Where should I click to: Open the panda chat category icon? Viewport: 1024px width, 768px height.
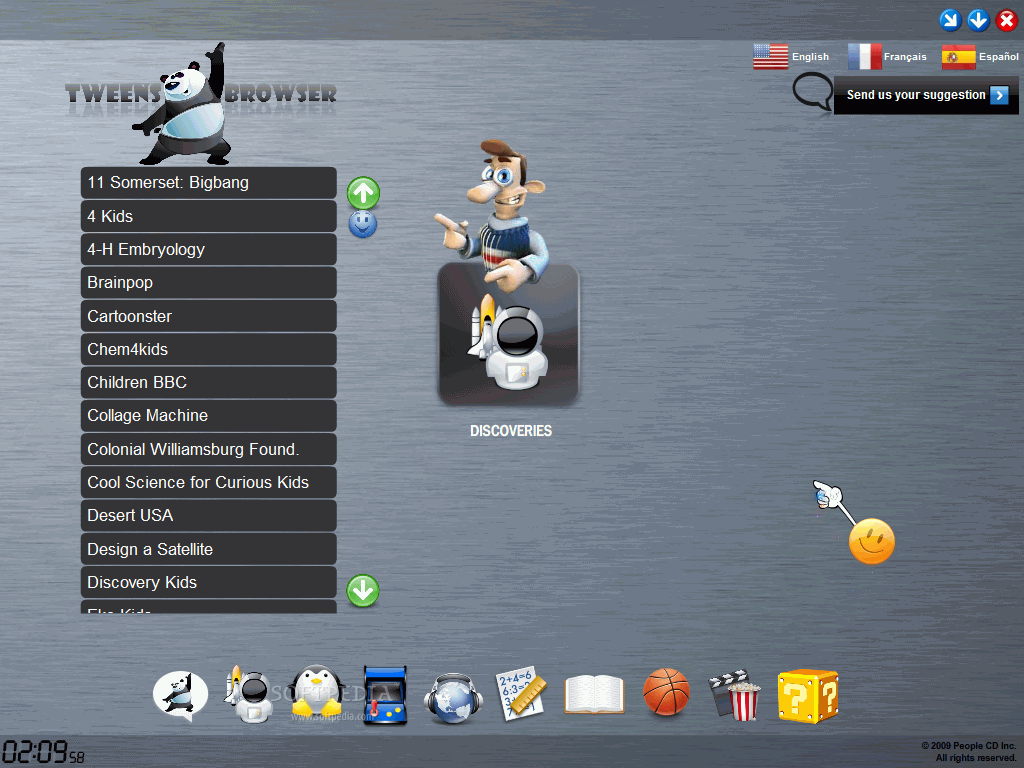[181, 696]
